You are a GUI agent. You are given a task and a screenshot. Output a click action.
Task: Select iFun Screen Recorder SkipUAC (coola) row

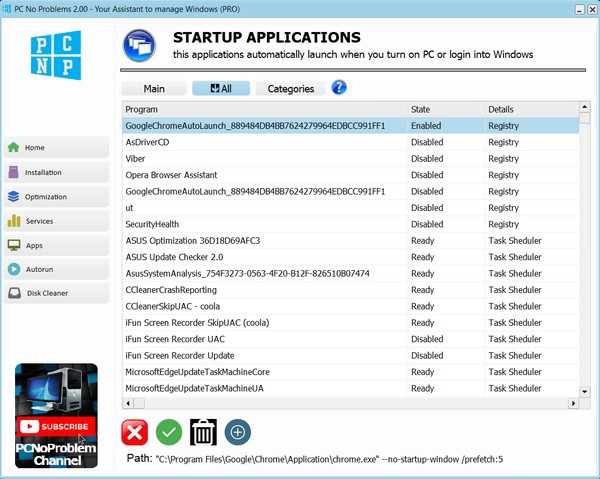point(351,323)
